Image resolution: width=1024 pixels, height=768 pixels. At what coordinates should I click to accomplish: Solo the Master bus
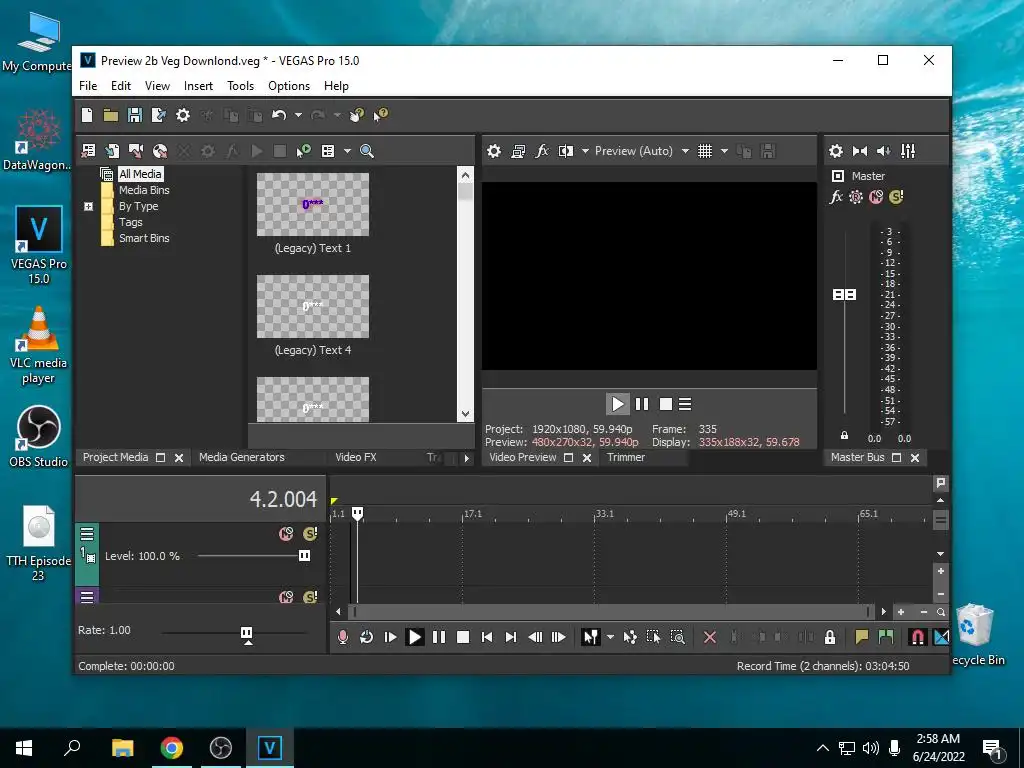(896, 197)
